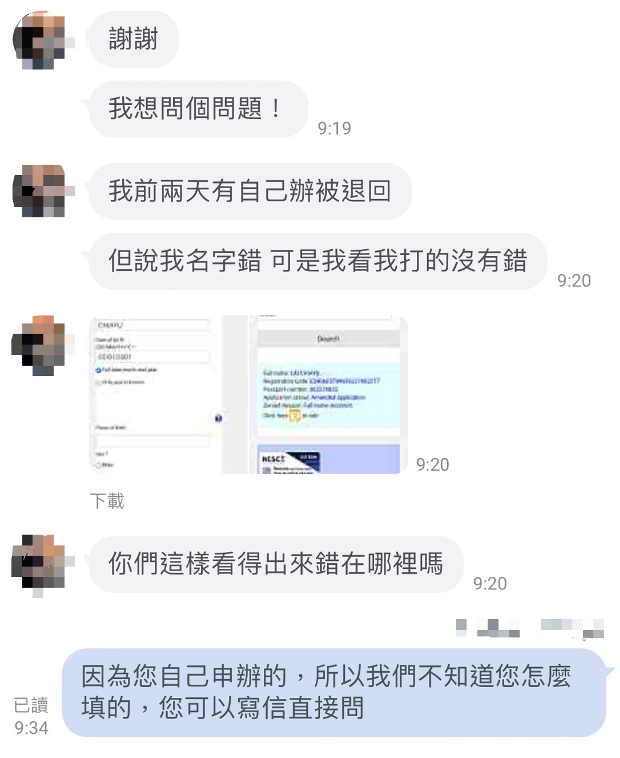Tap avatar next to 你們這樣看得出來錯在哪裡嗎

pos(41,563)
